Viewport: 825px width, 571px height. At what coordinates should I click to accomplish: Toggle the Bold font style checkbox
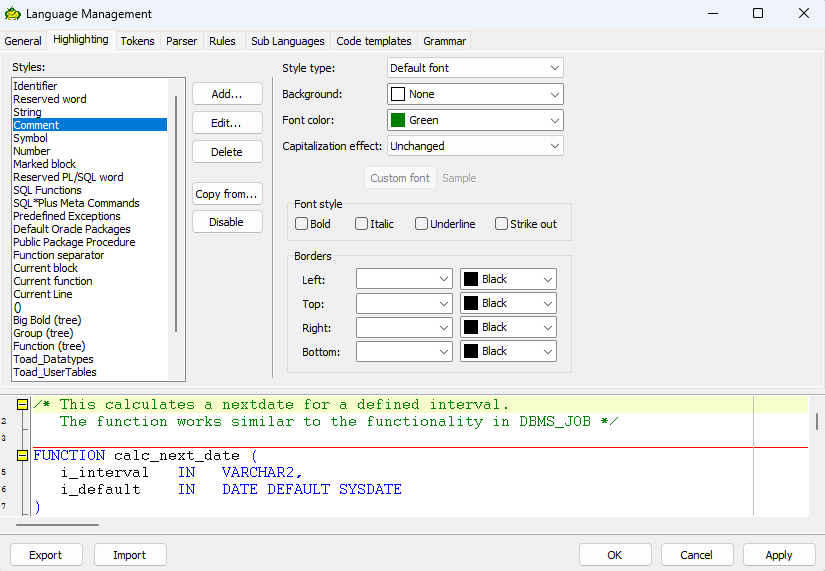(301, 224)
